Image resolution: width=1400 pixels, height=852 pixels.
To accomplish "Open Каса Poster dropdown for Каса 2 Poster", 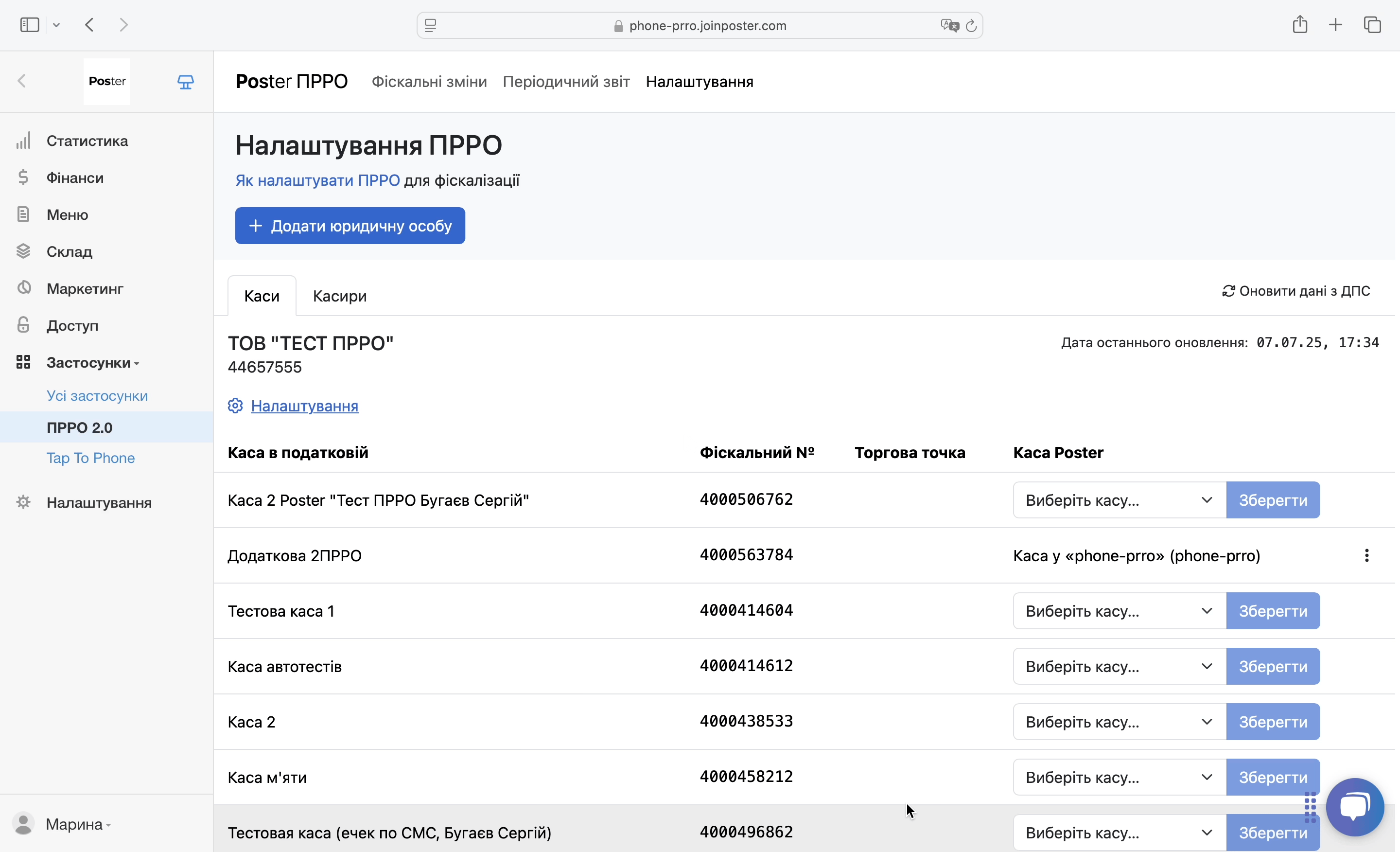I will (x=1120, y=500).
